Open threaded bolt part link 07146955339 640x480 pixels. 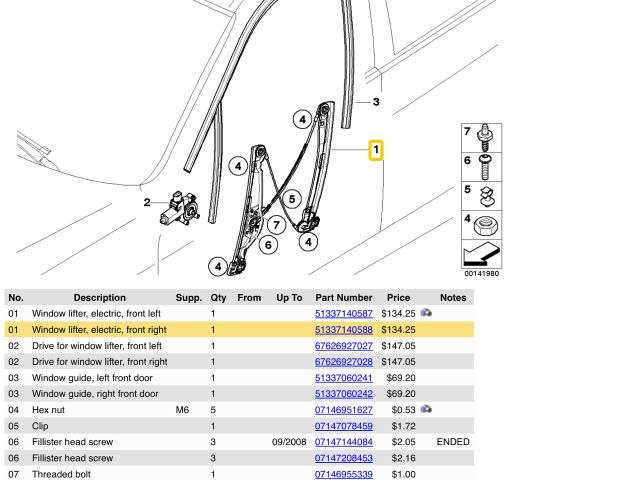(343, 474)
